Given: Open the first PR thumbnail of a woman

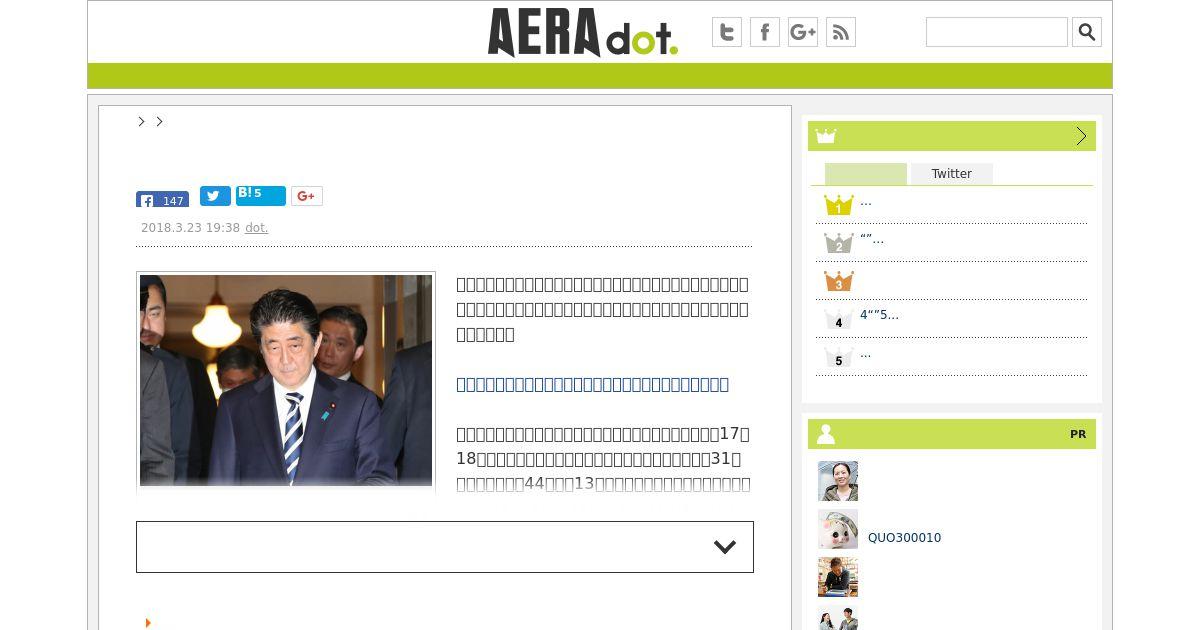Looking at the screenshot, I should coord(838,481).
